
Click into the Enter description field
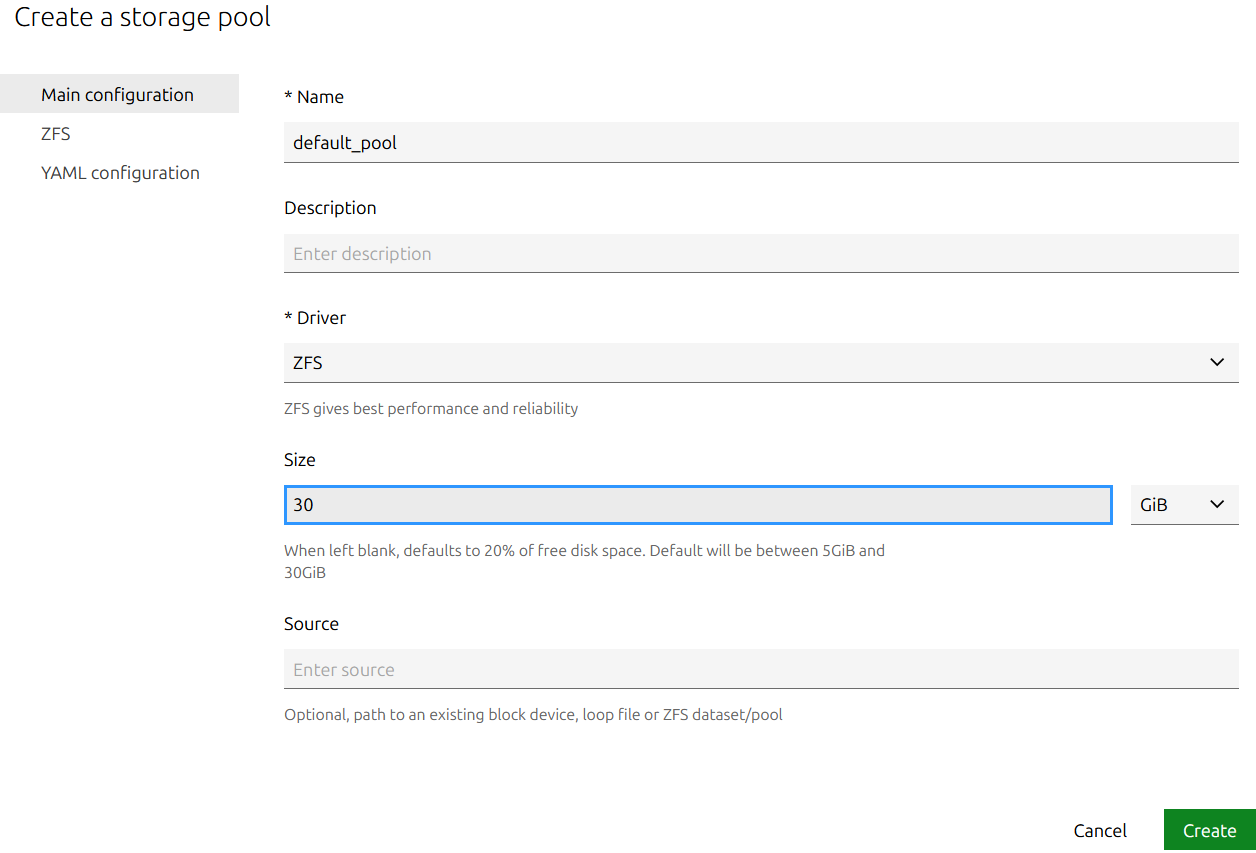point(760,253)
